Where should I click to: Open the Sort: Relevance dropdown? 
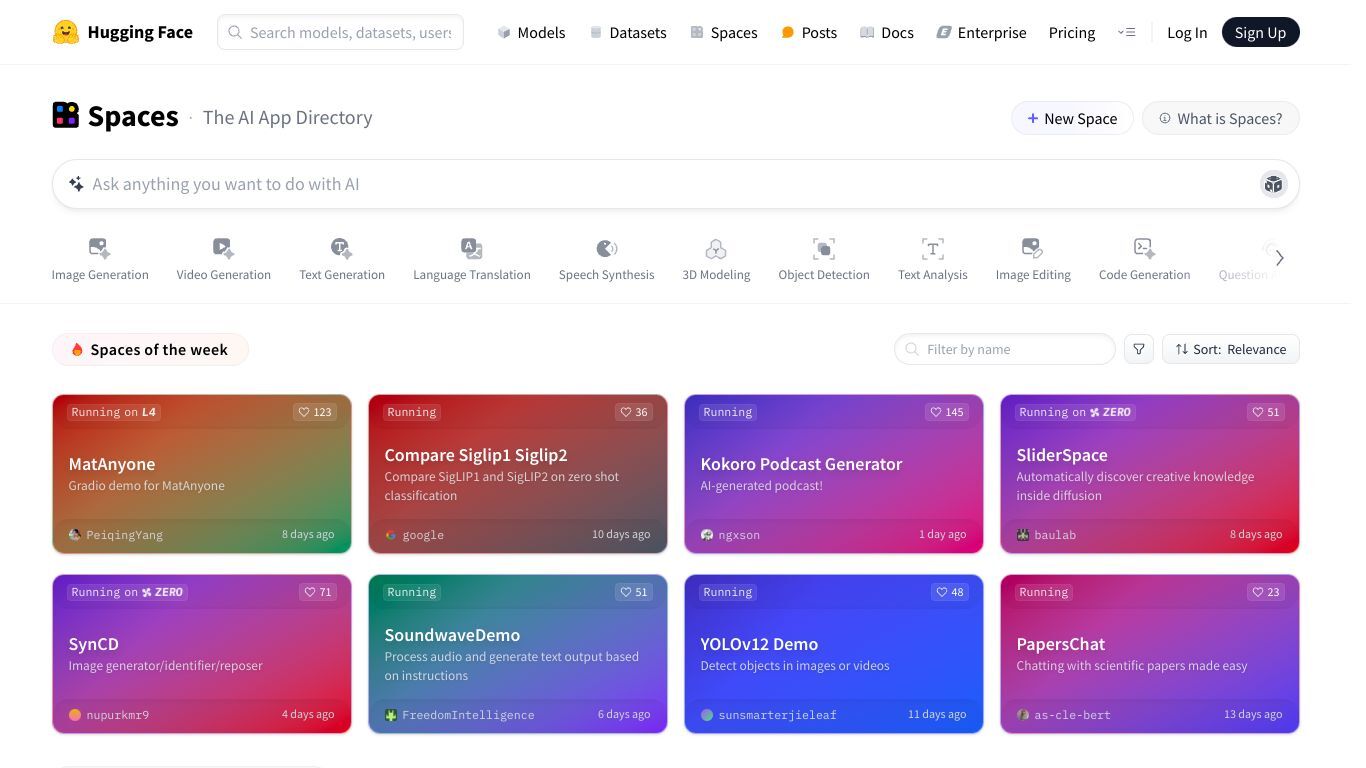coord(1231,349)
